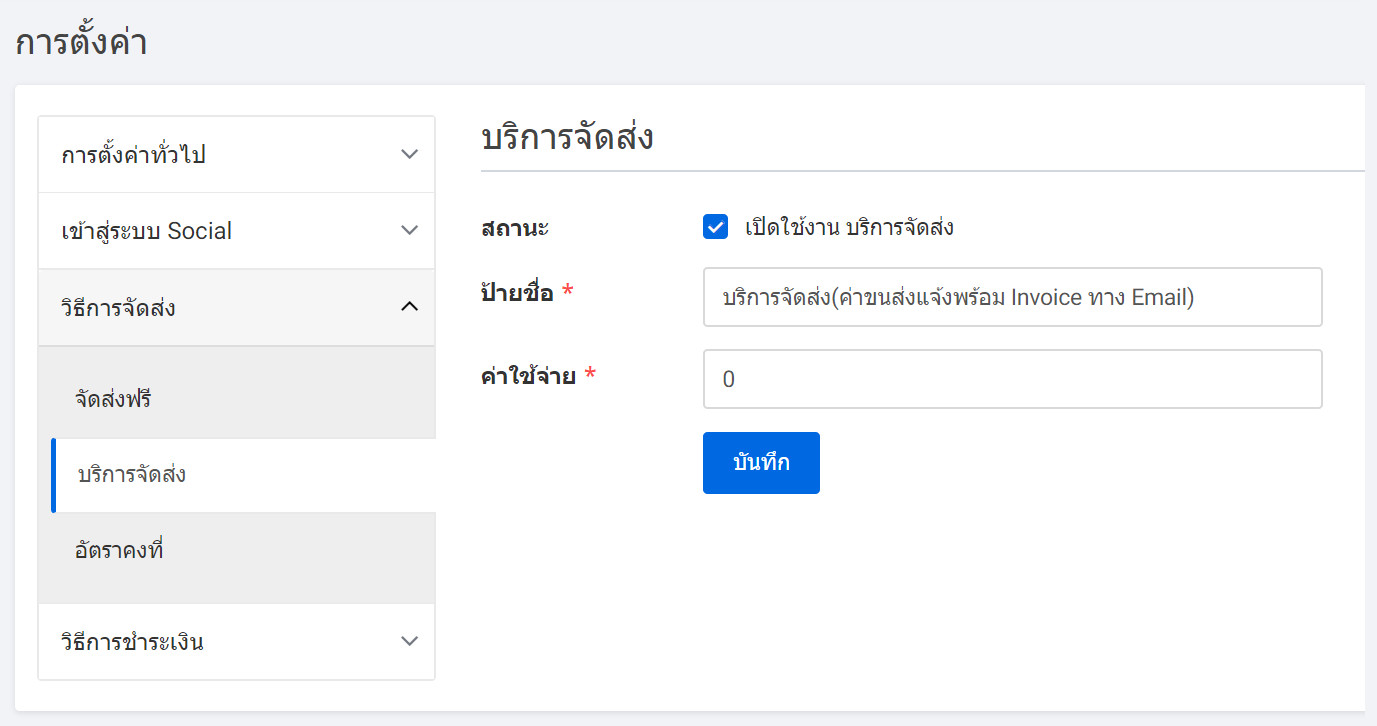1377x726 pixels.
Task: Collapse the วิธีการจัดส่ง section chevron
Action: pyautogui.click(x=409, y=307)
